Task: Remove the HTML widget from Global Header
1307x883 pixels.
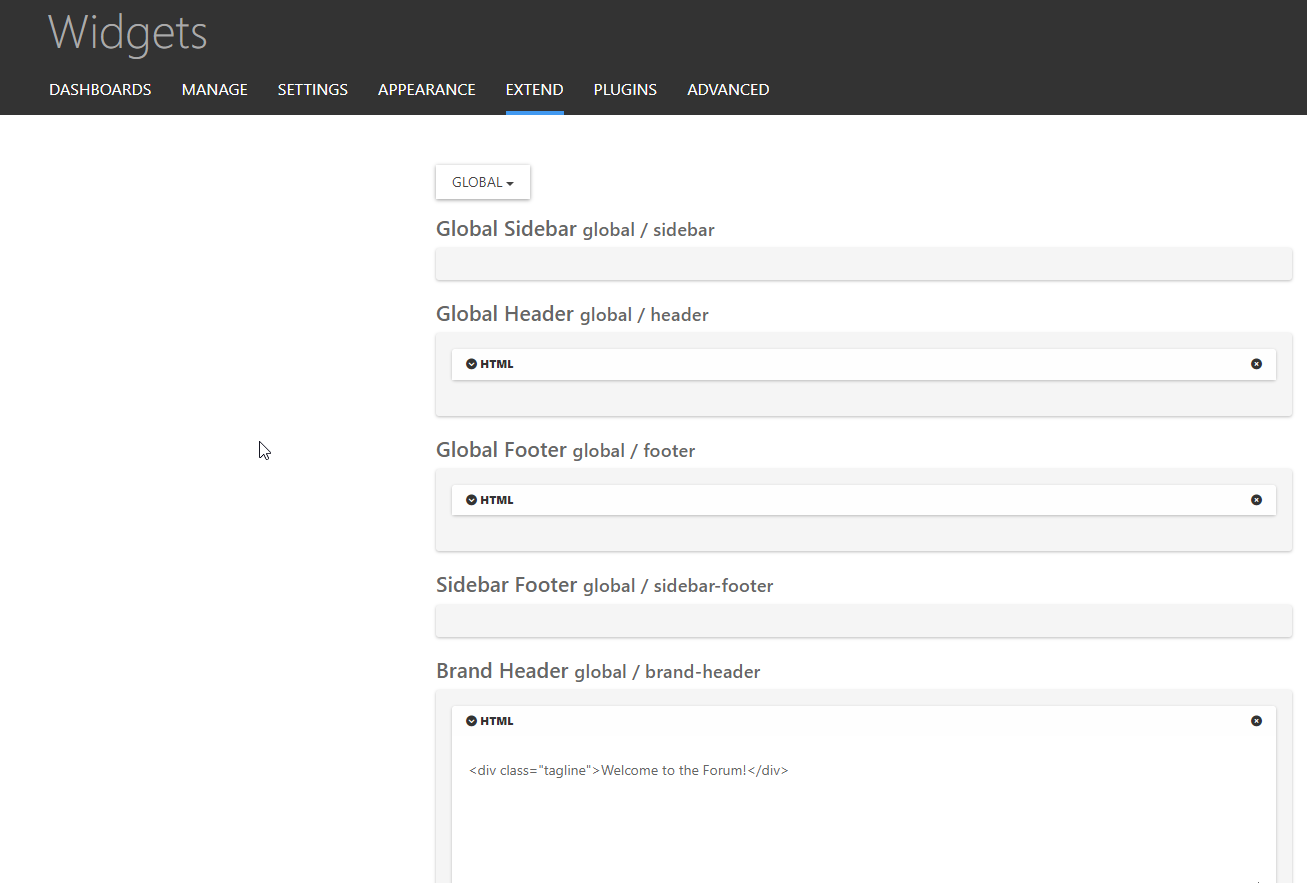Action: pos(1256,364)
